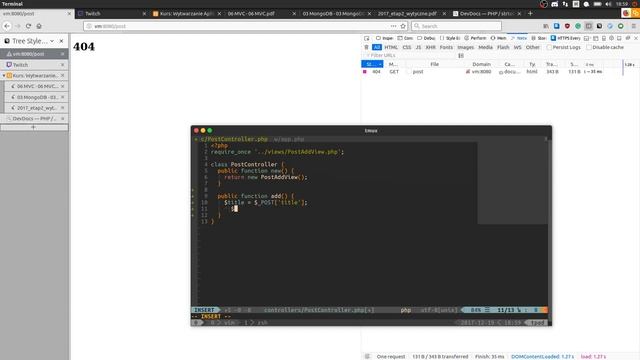Open the volume control in system tray
Viewport: 640px width, 360px height.
click(x=608, y=4)
